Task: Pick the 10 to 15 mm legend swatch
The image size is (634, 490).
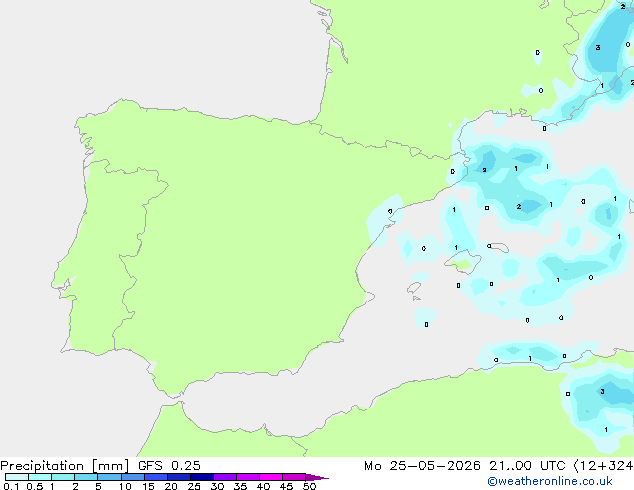Action: tap(132, 477)
